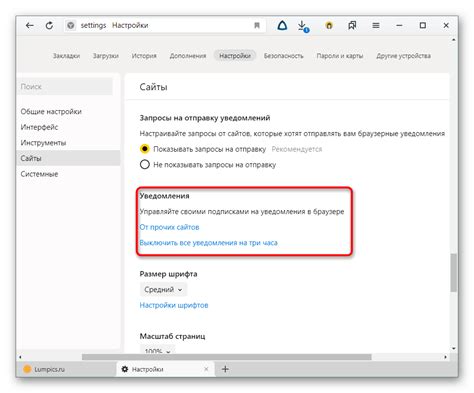Switch to the Lumpics.ru browser tab

click(66, 369)
